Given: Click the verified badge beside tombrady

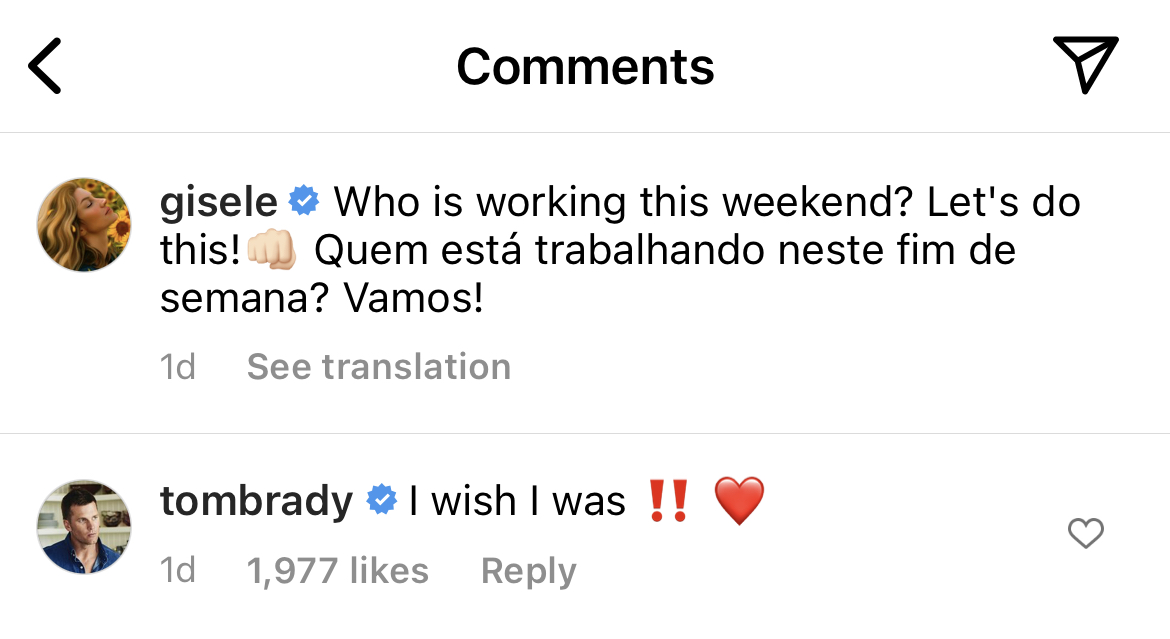Looking at the screenshot, I should 381,501.
